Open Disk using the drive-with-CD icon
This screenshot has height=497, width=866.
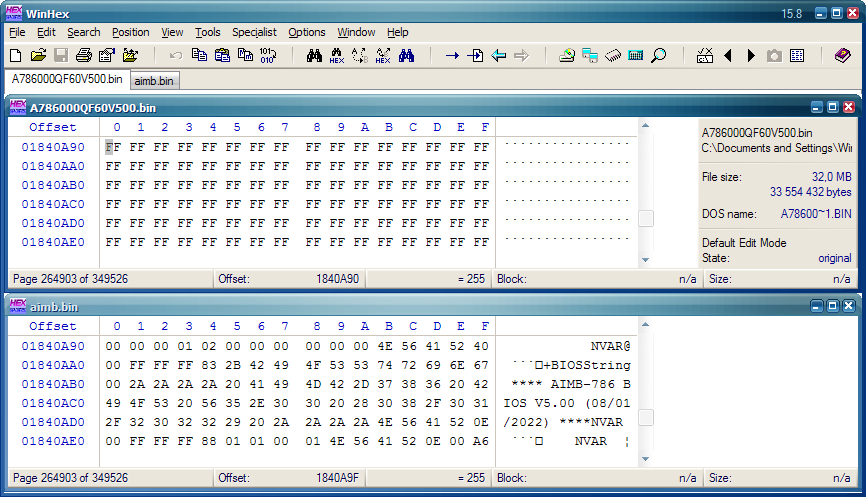[x=567, y=55]
